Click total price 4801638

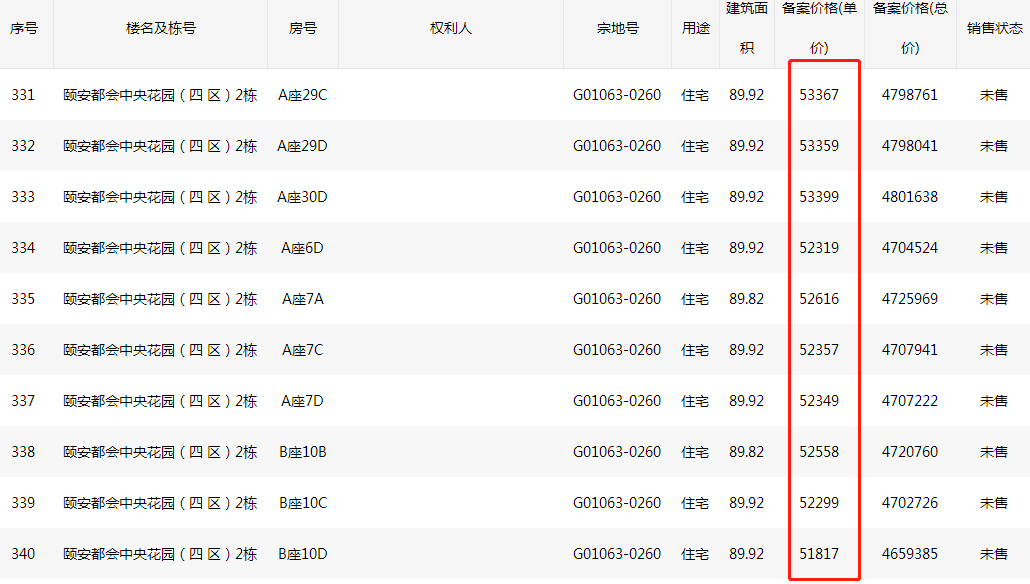point(910,197)
